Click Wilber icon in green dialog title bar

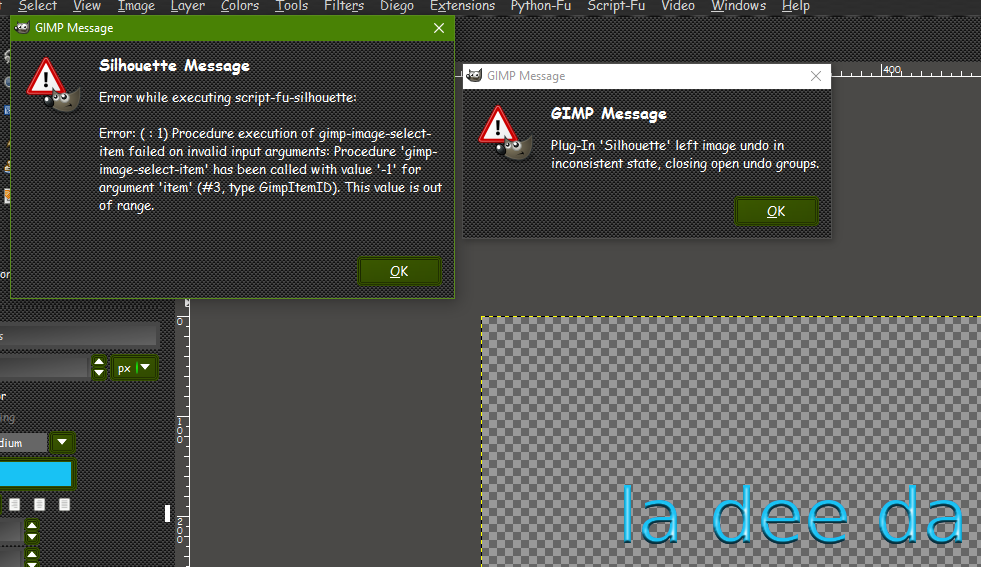(x=23, y=28)
